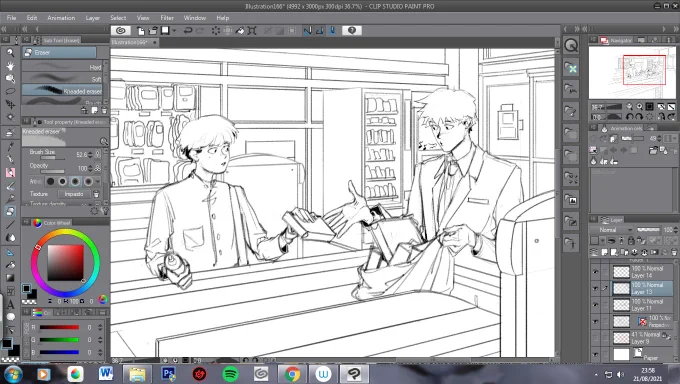The width and height of the screenshot is (680, 384).
Task: Open Animation menu
Action: 61,18
